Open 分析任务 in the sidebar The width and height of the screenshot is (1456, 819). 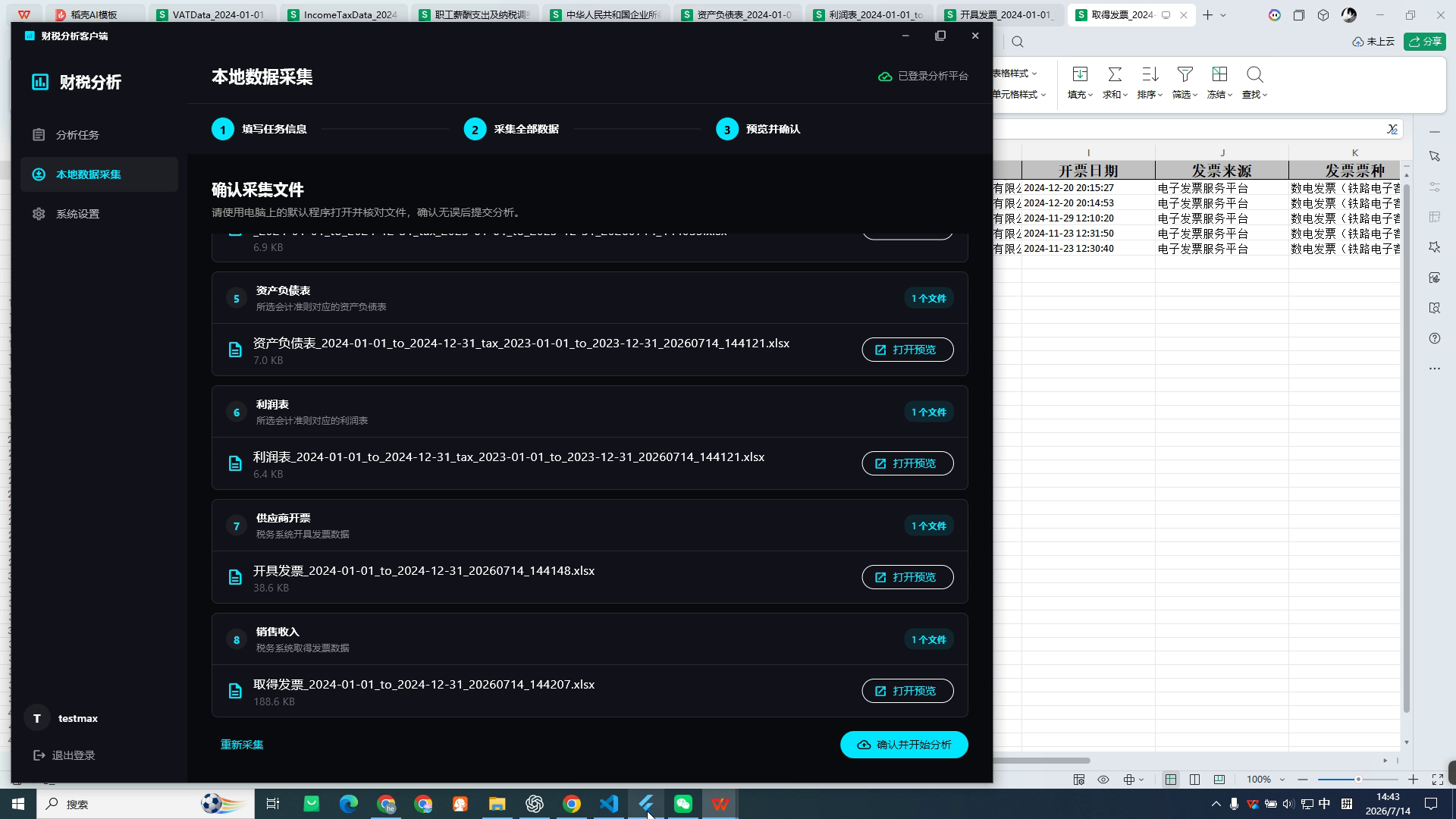pyautogui.click(x=99, y=135)
